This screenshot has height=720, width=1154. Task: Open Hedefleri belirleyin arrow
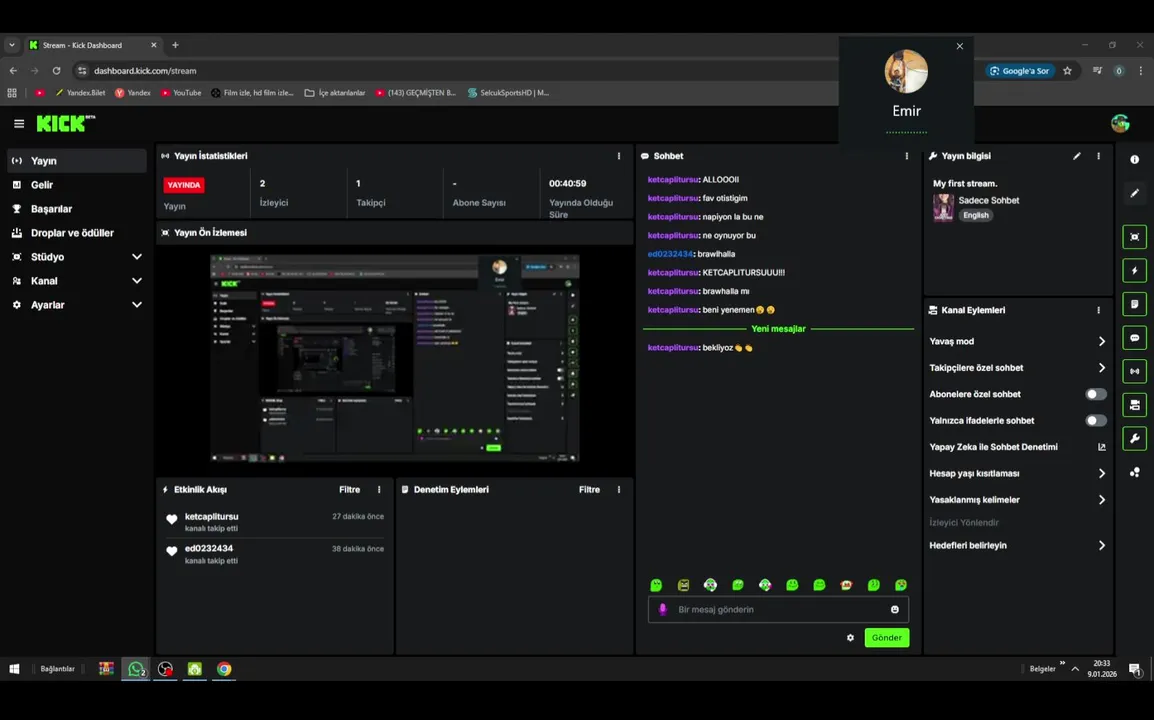1102,546
